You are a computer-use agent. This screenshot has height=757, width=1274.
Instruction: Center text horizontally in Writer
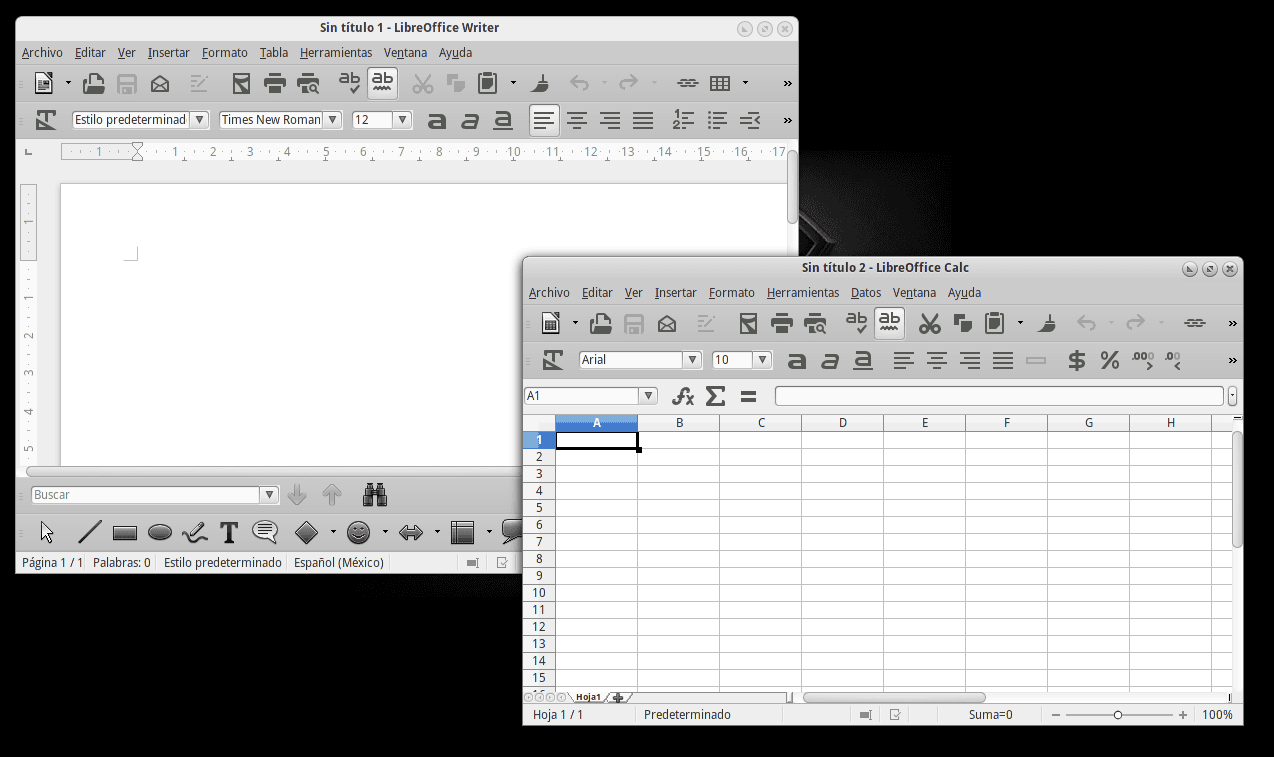[x=577, y=120]
